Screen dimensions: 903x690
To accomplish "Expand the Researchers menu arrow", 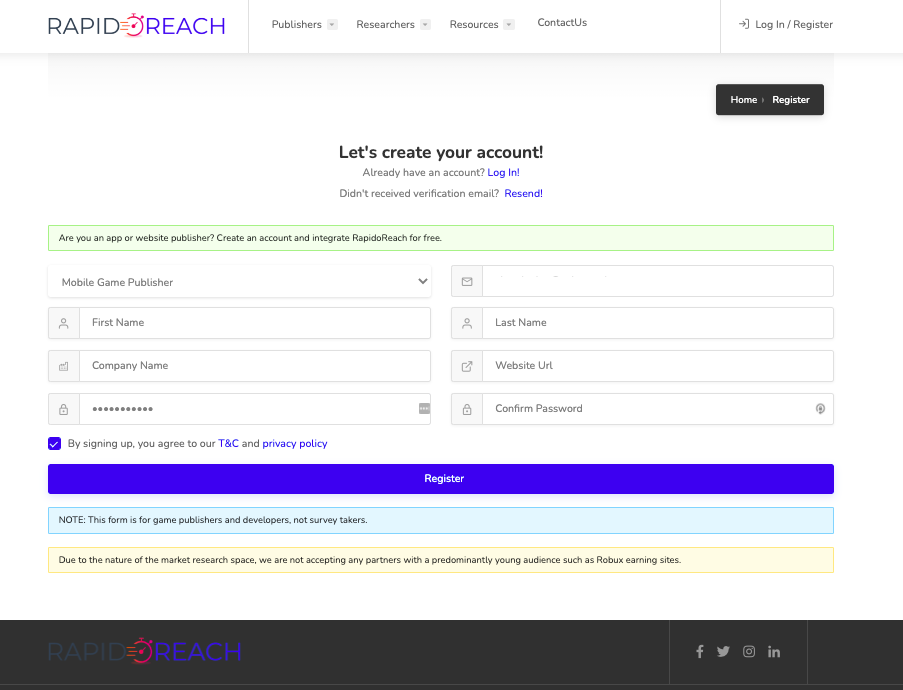I will (x=425, y=25).
